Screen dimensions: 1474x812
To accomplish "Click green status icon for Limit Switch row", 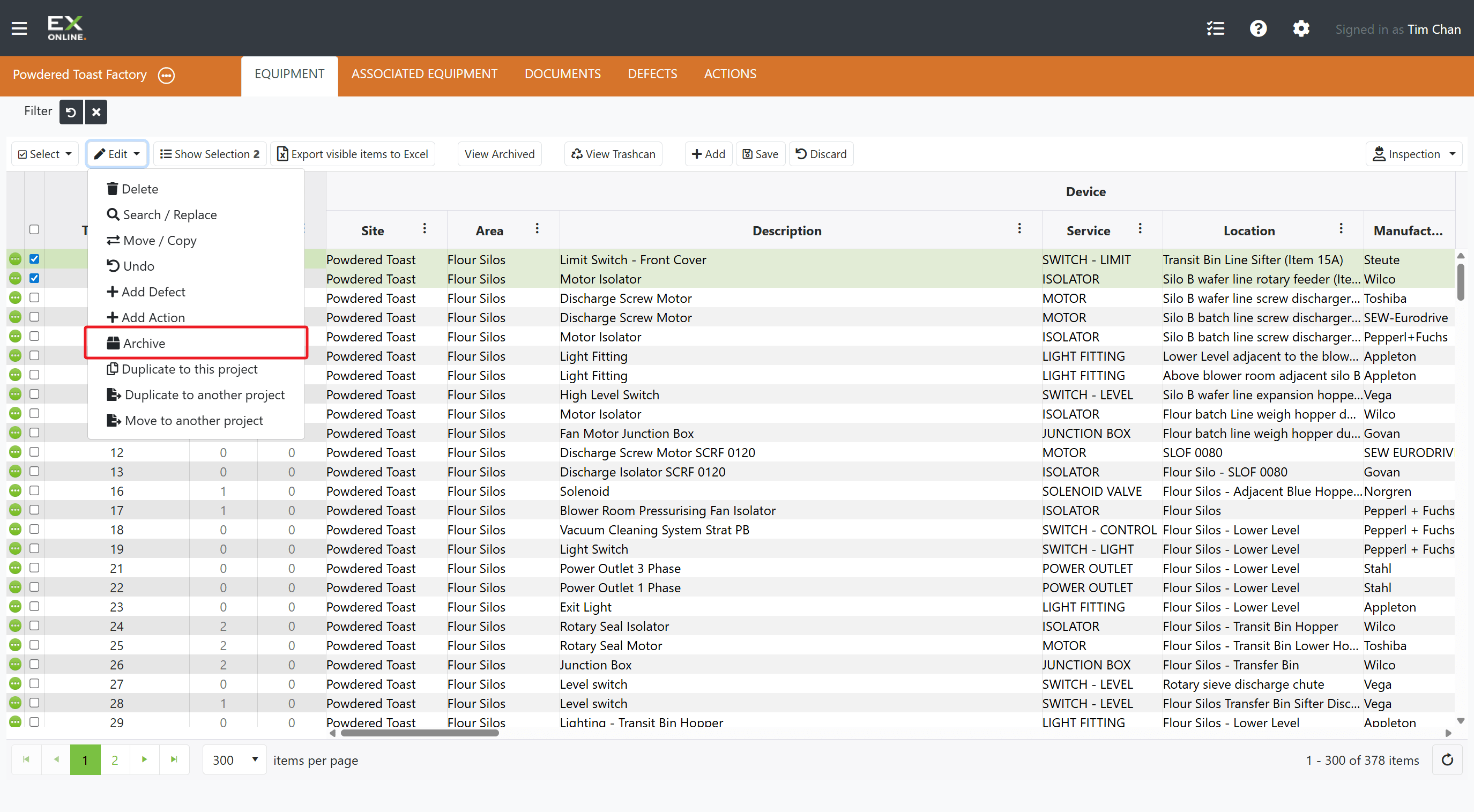I will click(x=16, y=259).
